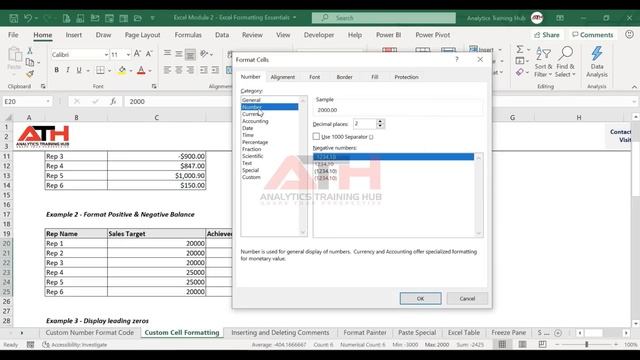Open the Alignment tab in Format Cells

click(x=282, y=77)
